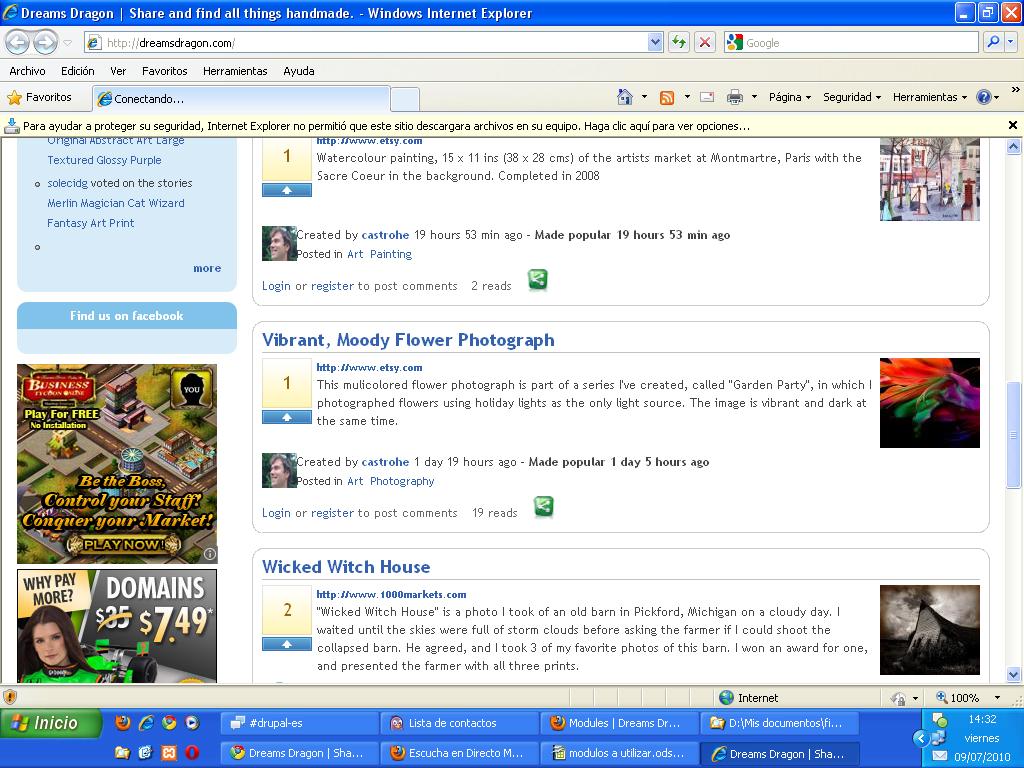
Task: Vote up the Wicked Witch House story
Action: (x=287, y=644)
